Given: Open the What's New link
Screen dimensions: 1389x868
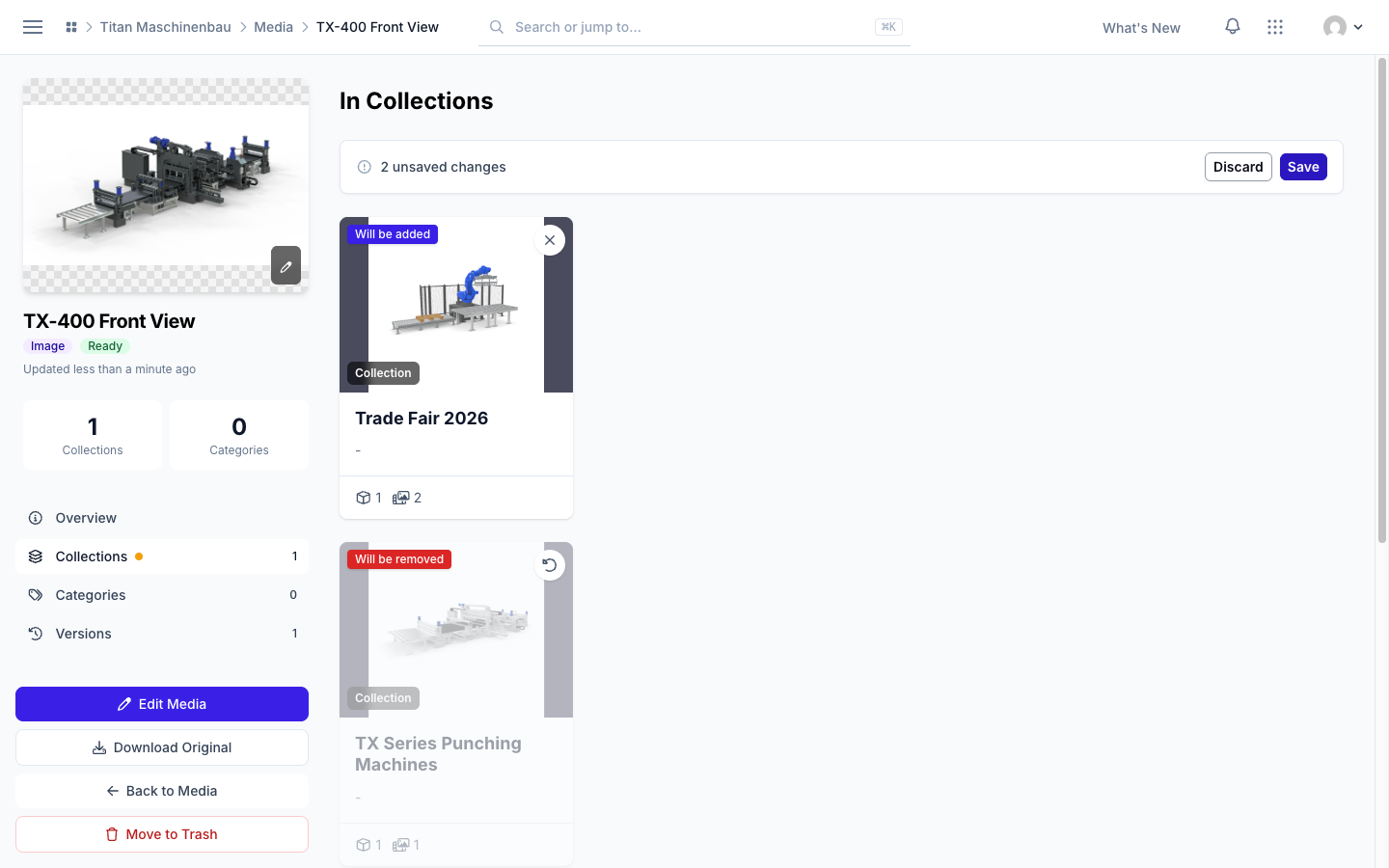Looking at the screenshot, I should coord(1141,28).
